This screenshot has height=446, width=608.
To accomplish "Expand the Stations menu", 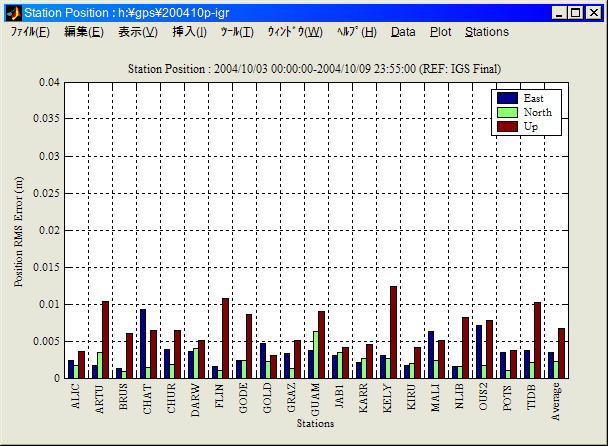I will (486, 32).
